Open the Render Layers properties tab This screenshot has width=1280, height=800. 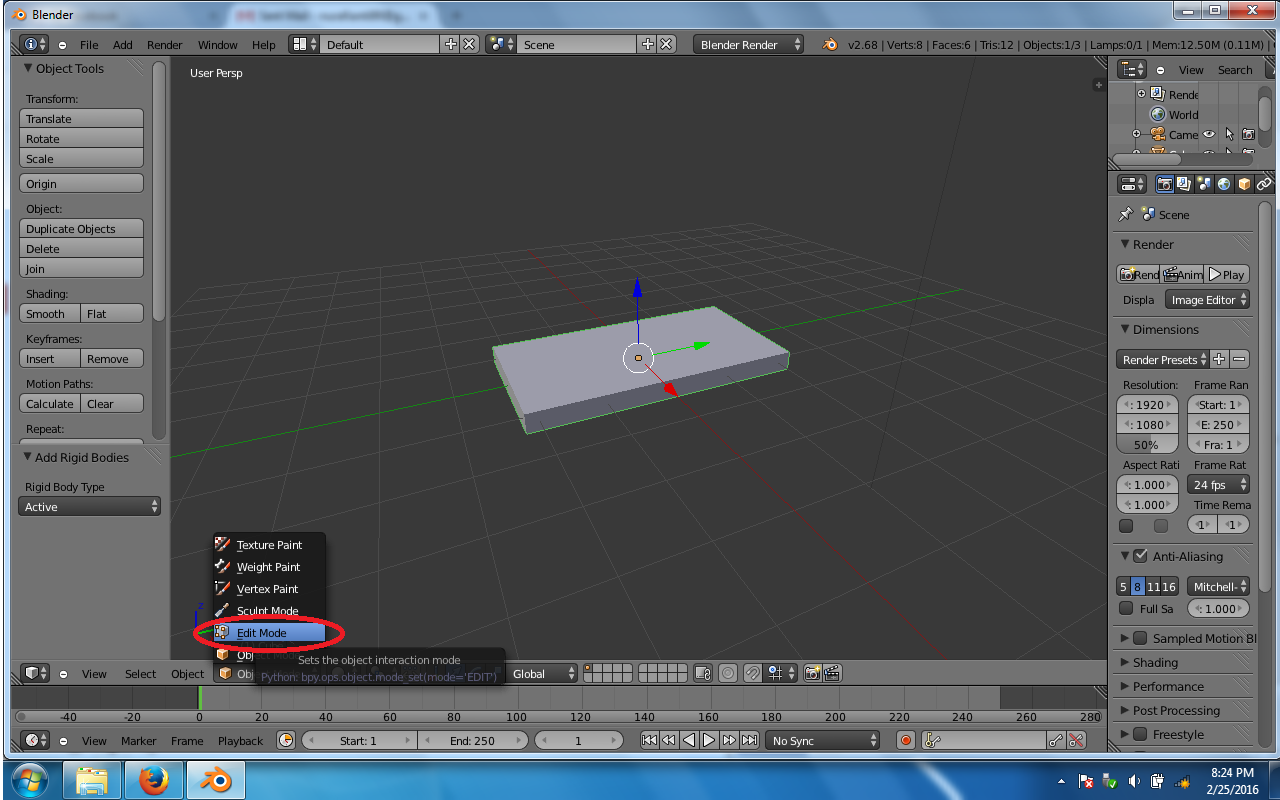1184,184
